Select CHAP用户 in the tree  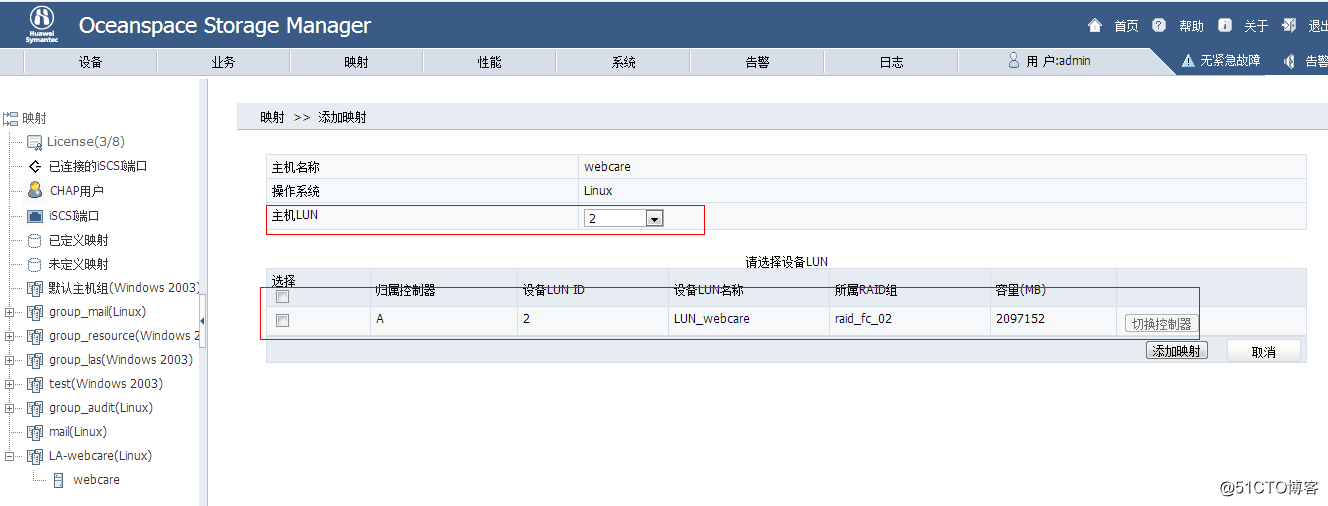(x=77, y=191)
